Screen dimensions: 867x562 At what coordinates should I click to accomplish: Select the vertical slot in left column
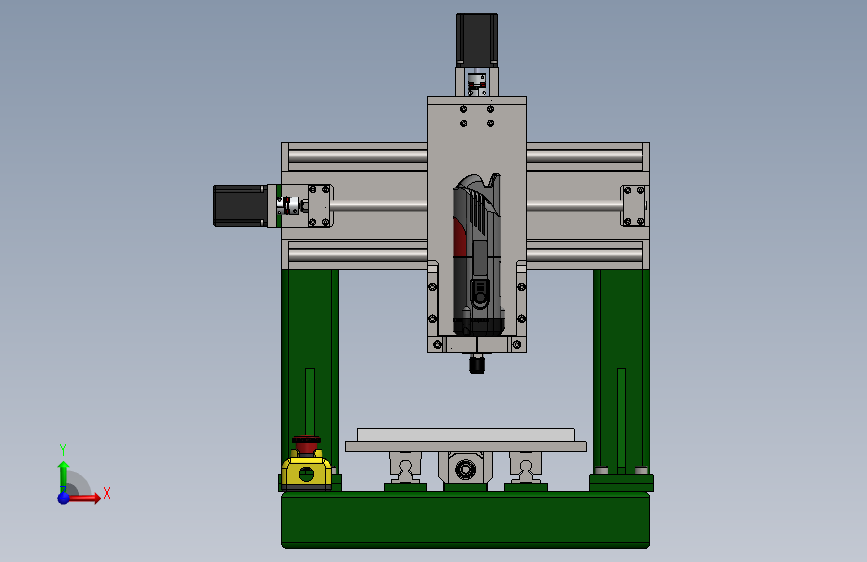tap(310, 403)
